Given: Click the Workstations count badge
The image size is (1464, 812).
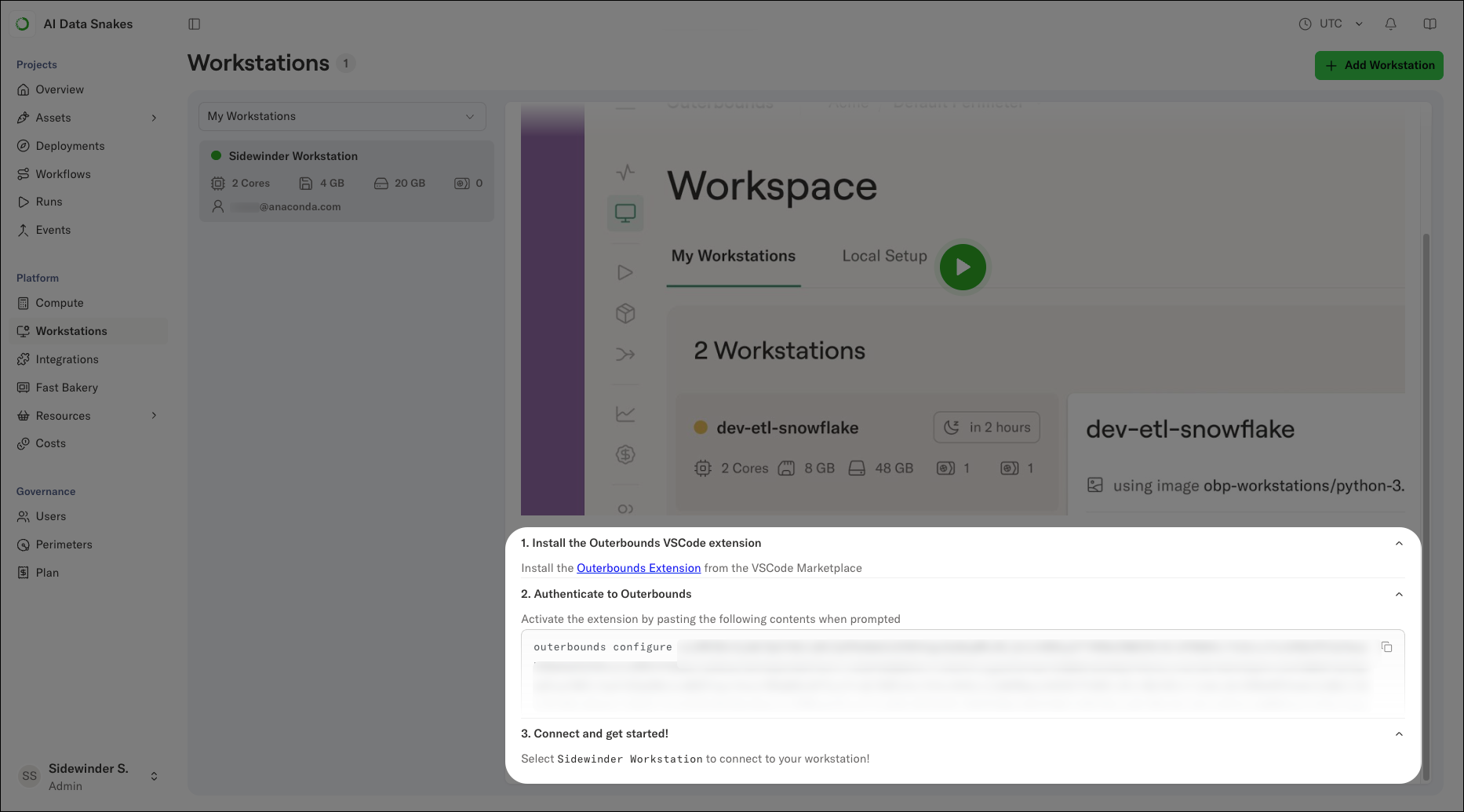Looking at the screenshot, I should [346, 64].
